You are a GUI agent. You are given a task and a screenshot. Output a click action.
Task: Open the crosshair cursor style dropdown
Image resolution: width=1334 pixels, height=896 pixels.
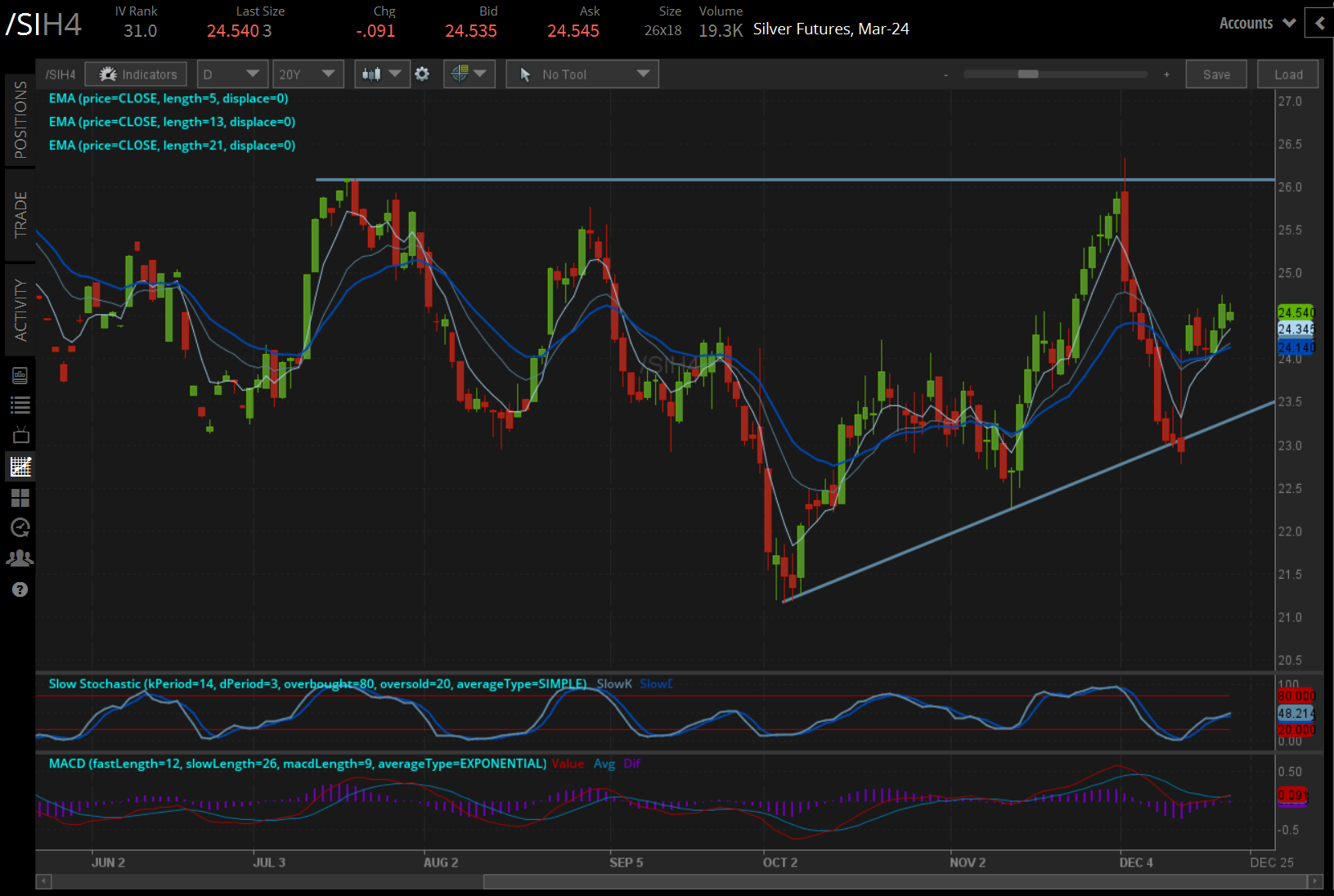point(469,74)
